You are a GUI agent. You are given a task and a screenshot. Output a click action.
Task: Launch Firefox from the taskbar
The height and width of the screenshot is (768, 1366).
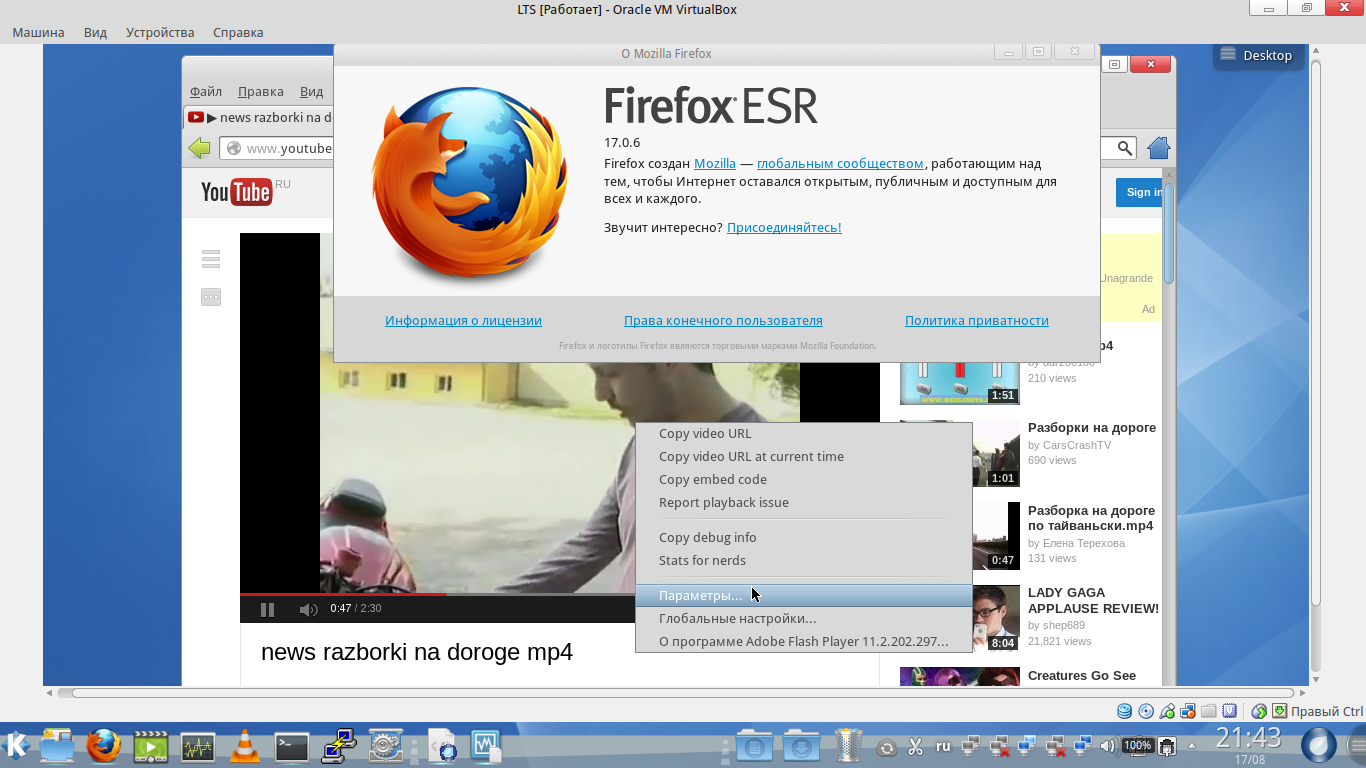pos(103,745)
